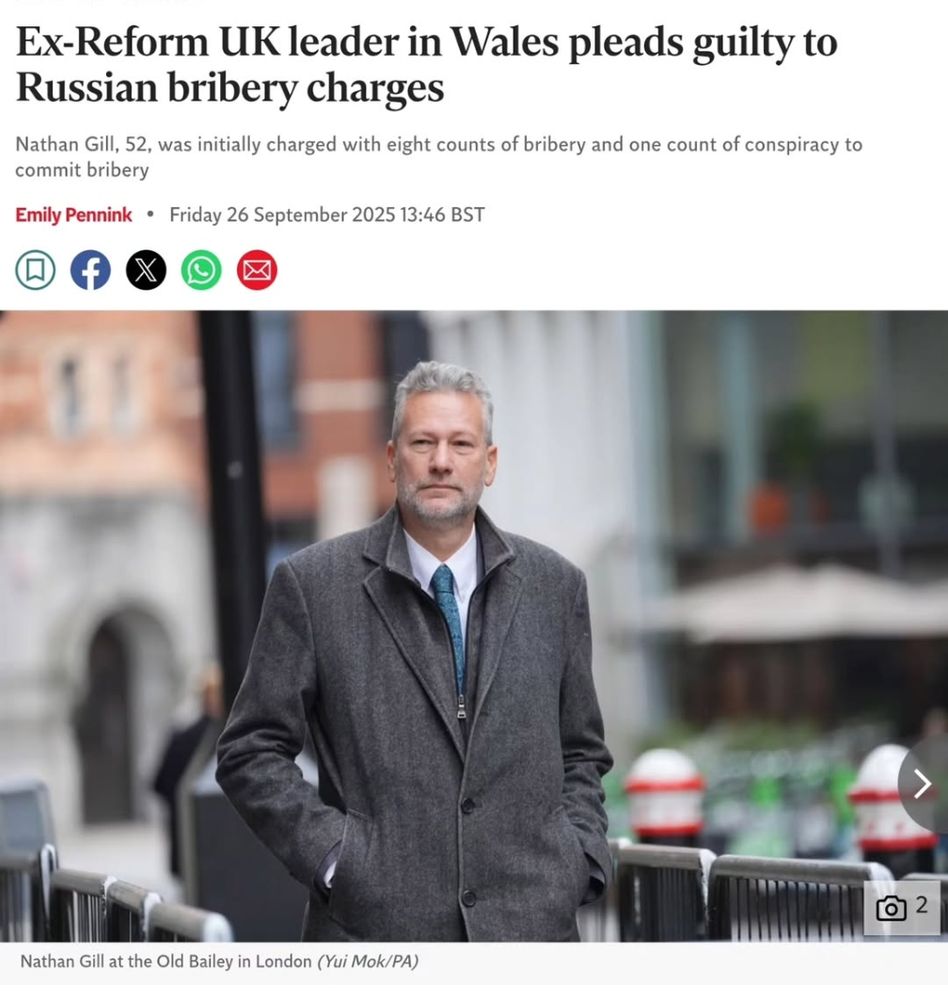Click the Yui Mok/PA photo credit
The image size is (948, 1000).
368,961
